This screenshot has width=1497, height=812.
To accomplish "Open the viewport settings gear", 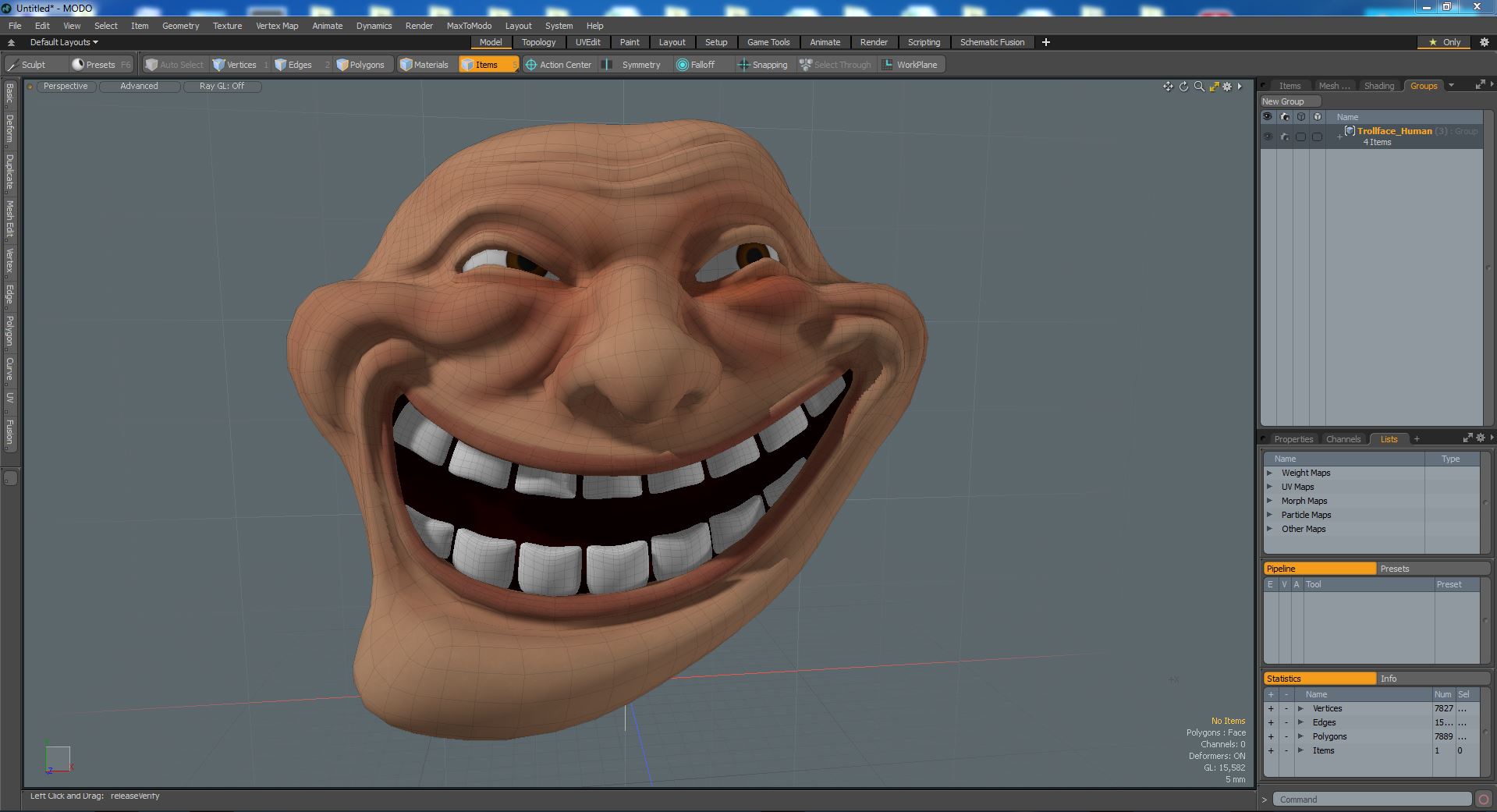I will click(1227, 87).
